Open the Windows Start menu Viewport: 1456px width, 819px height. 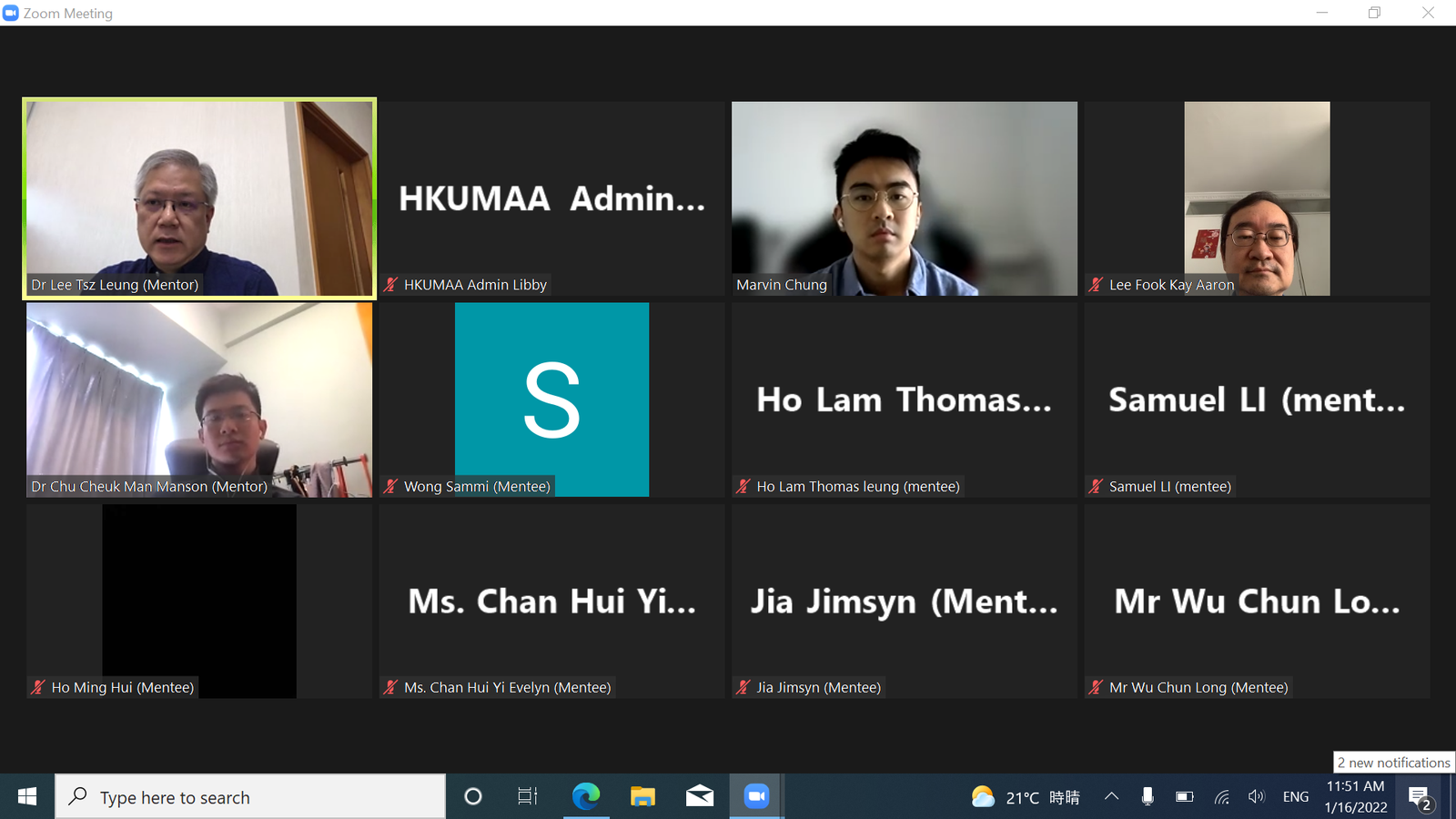tap(27, 797)
